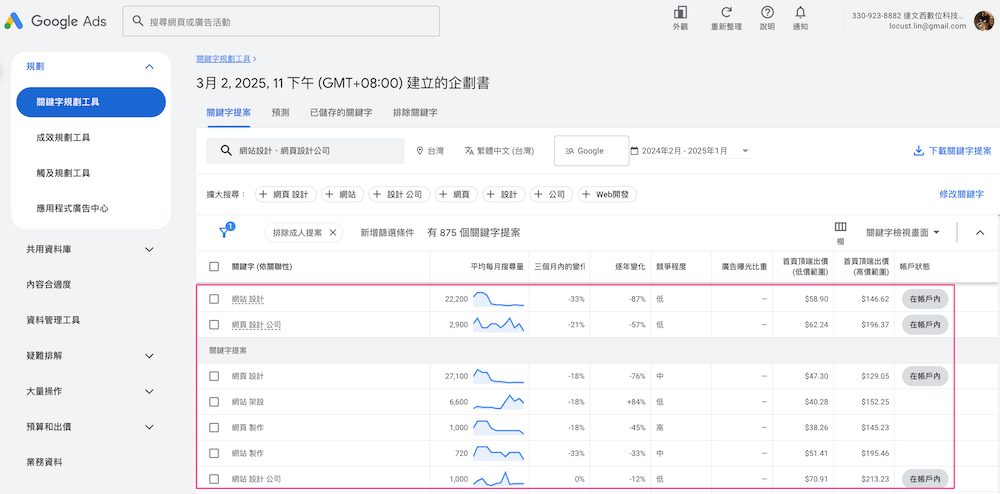This screenshot has width=1000, height=494.
Task: Open the 通知 notifications bell
Action: [x=800, y=18]
